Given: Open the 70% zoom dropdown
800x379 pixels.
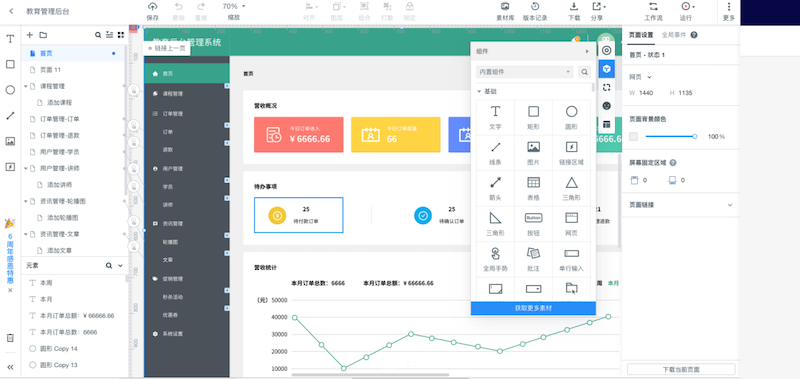Looking at the screenshot, I should click(x=234, y=7).
